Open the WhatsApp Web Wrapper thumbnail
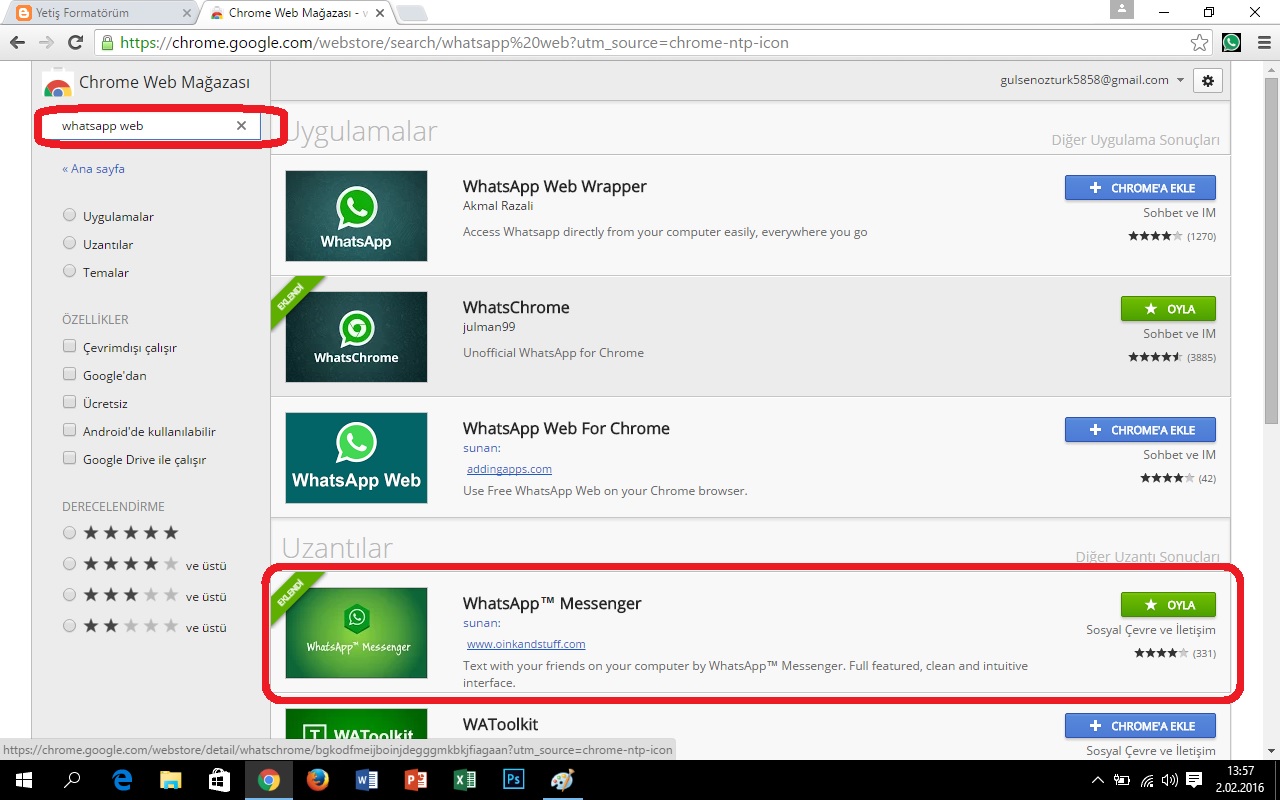Viewport: 1280px width, 800px height. (356, 216)
